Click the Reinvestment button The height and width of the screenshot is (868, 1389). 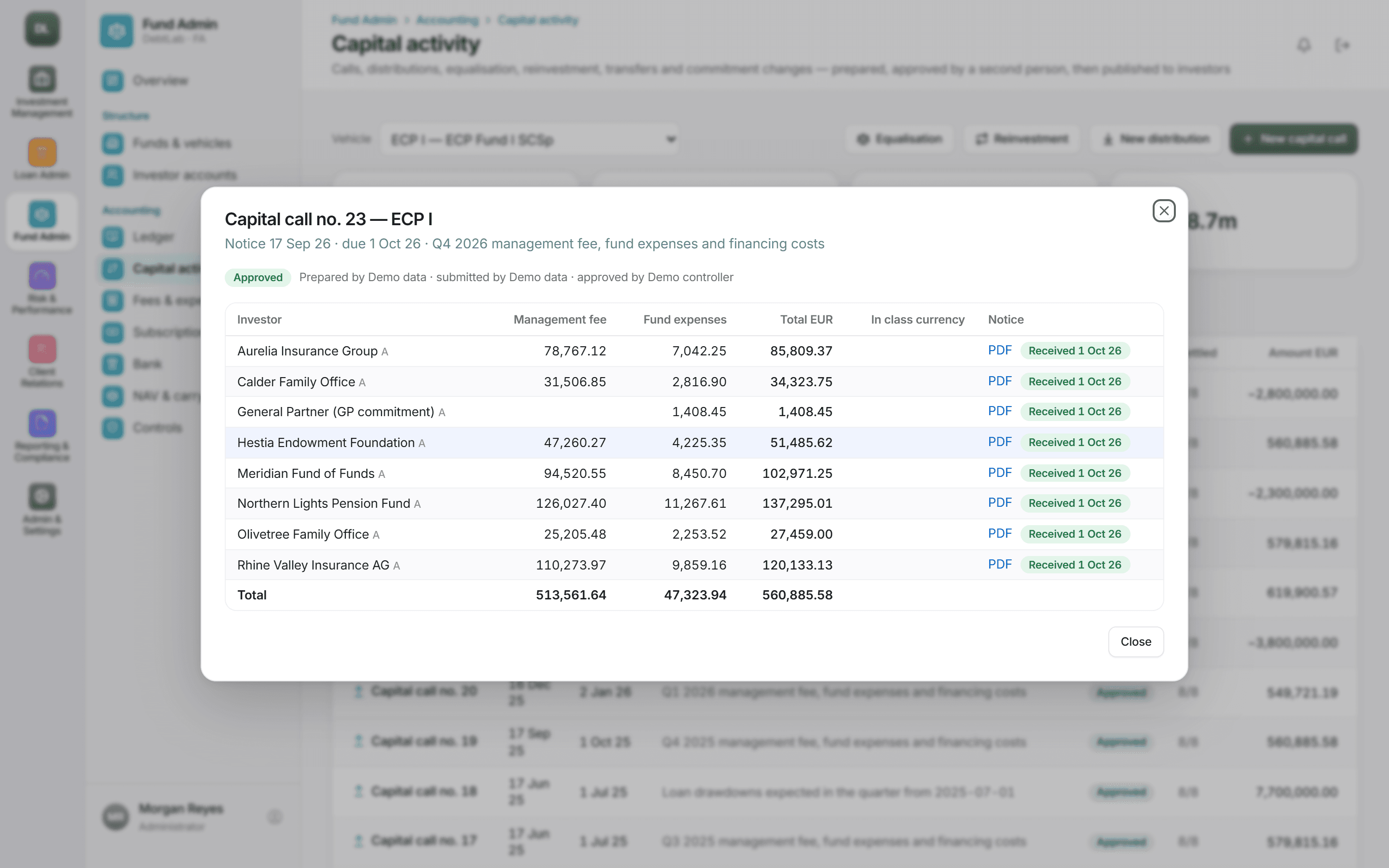click(1022, 139)
